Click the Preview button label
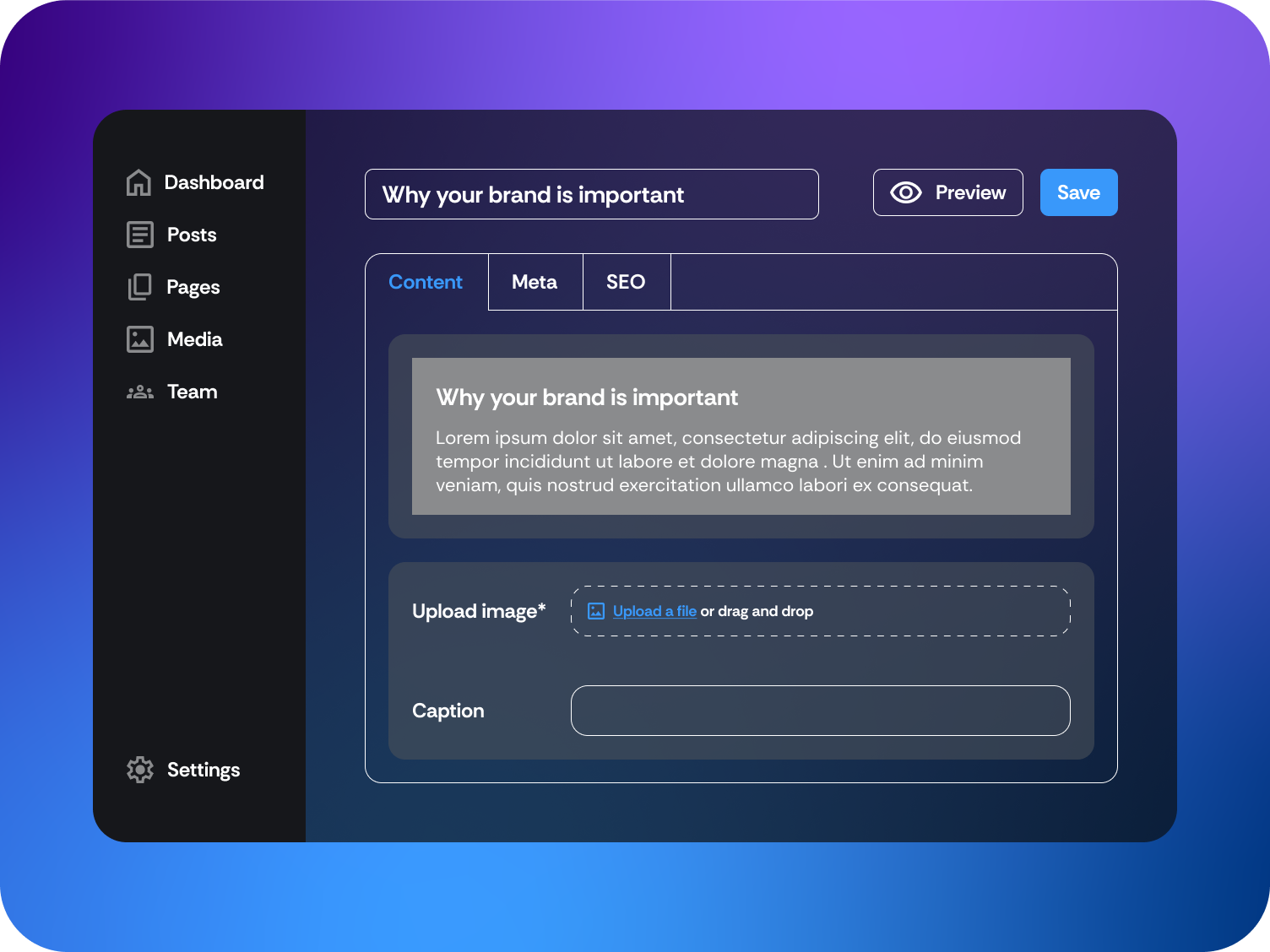Screen dimensions: 1270x952 (970, 192)
